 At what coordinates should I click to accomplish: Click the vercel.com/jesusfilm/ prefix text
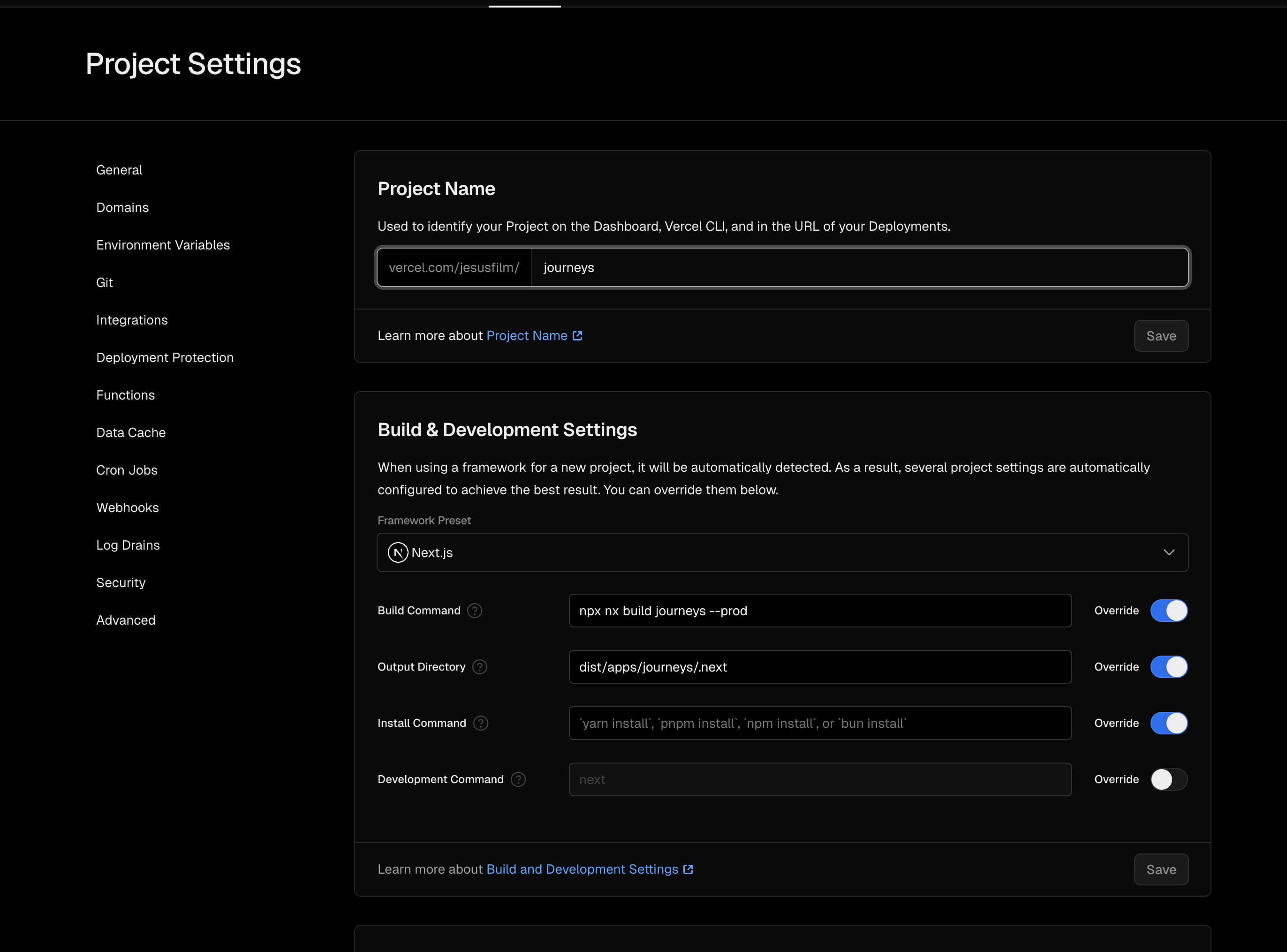[x=454, y=267]
